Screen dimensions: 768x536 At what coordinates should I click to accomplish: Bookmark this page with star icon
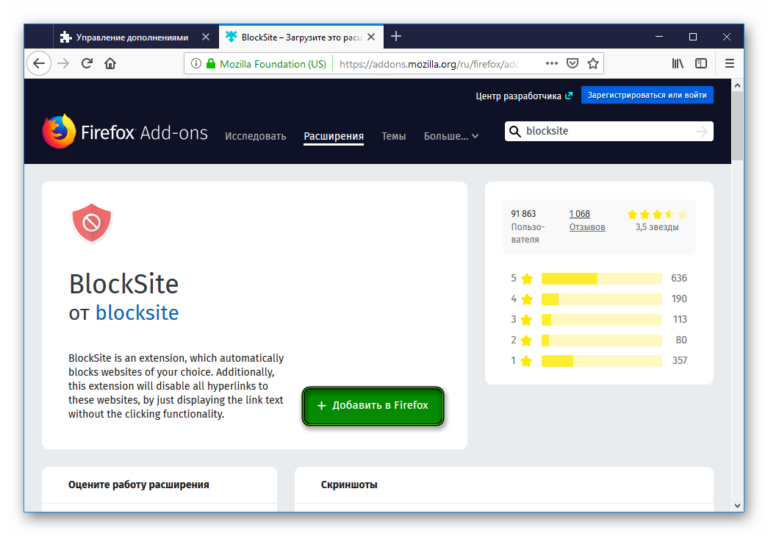click(x=593, y=63)
